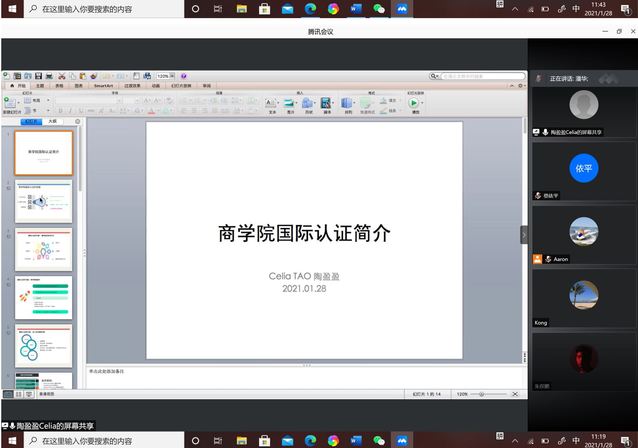Viewport: 638px width, 448px height.
Task: Switch to normal view at bottom-left
Action: [8, 395]
